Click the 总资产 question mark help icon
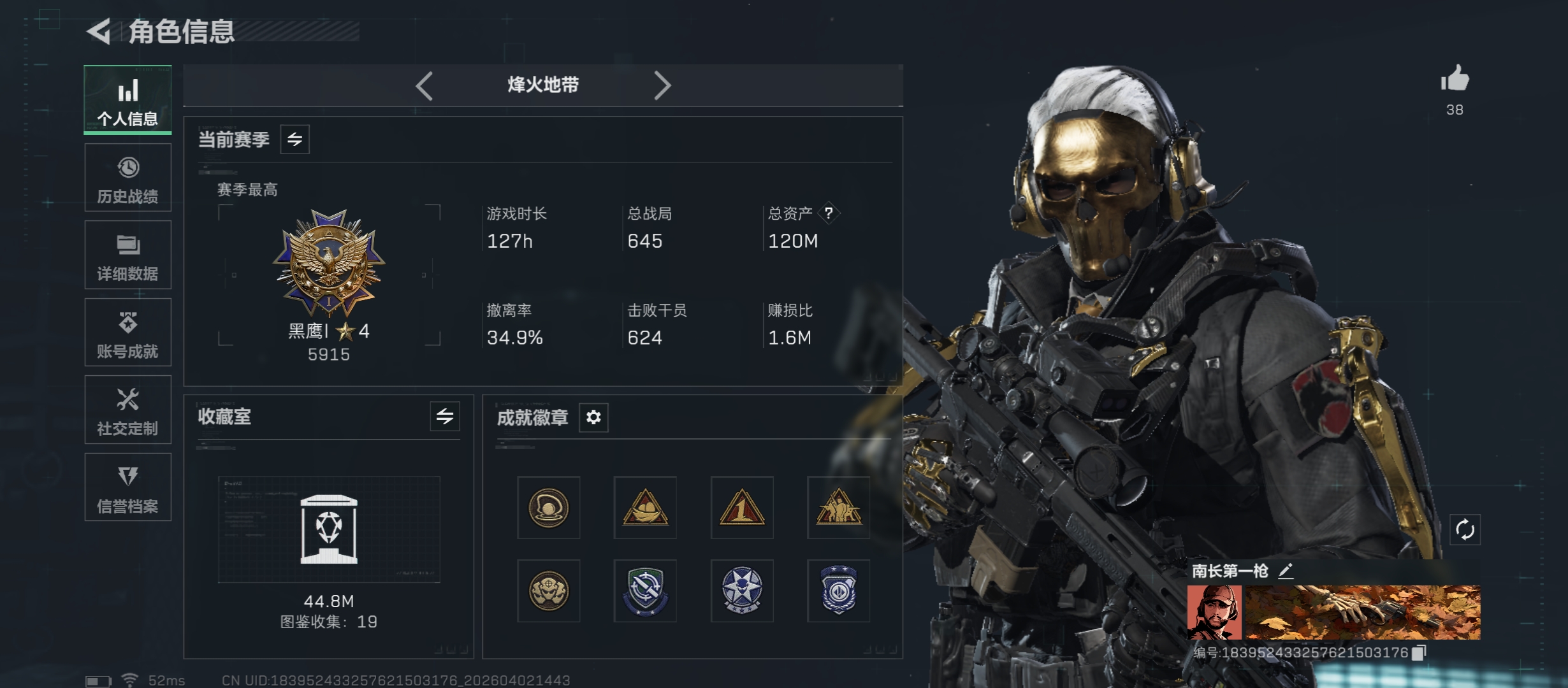Viewport: 1568px width, 688px height. [x=829, y=213]
